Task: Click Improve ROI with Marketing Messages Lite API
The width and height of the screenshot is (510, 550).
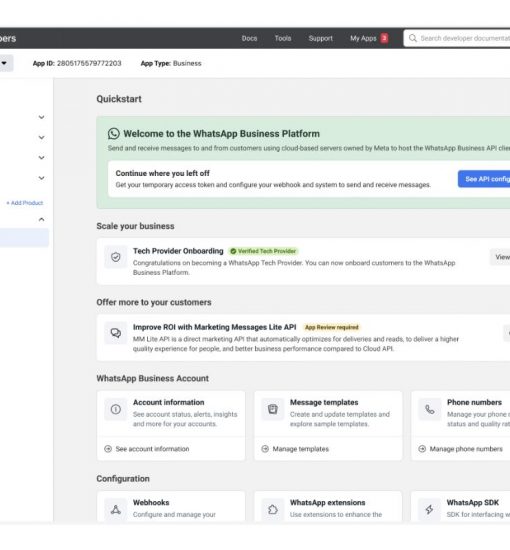Action: click(x=214, y=327)
